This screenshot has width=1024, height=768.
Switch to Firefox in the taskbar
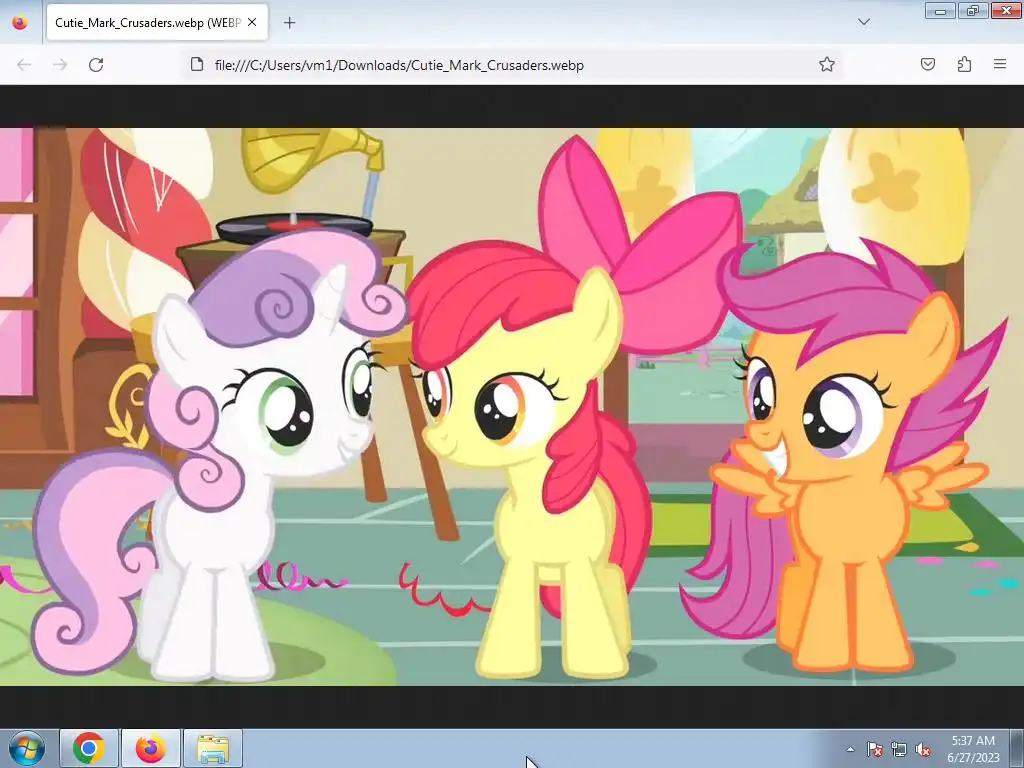pyautogui.click(x=151, y=748)
